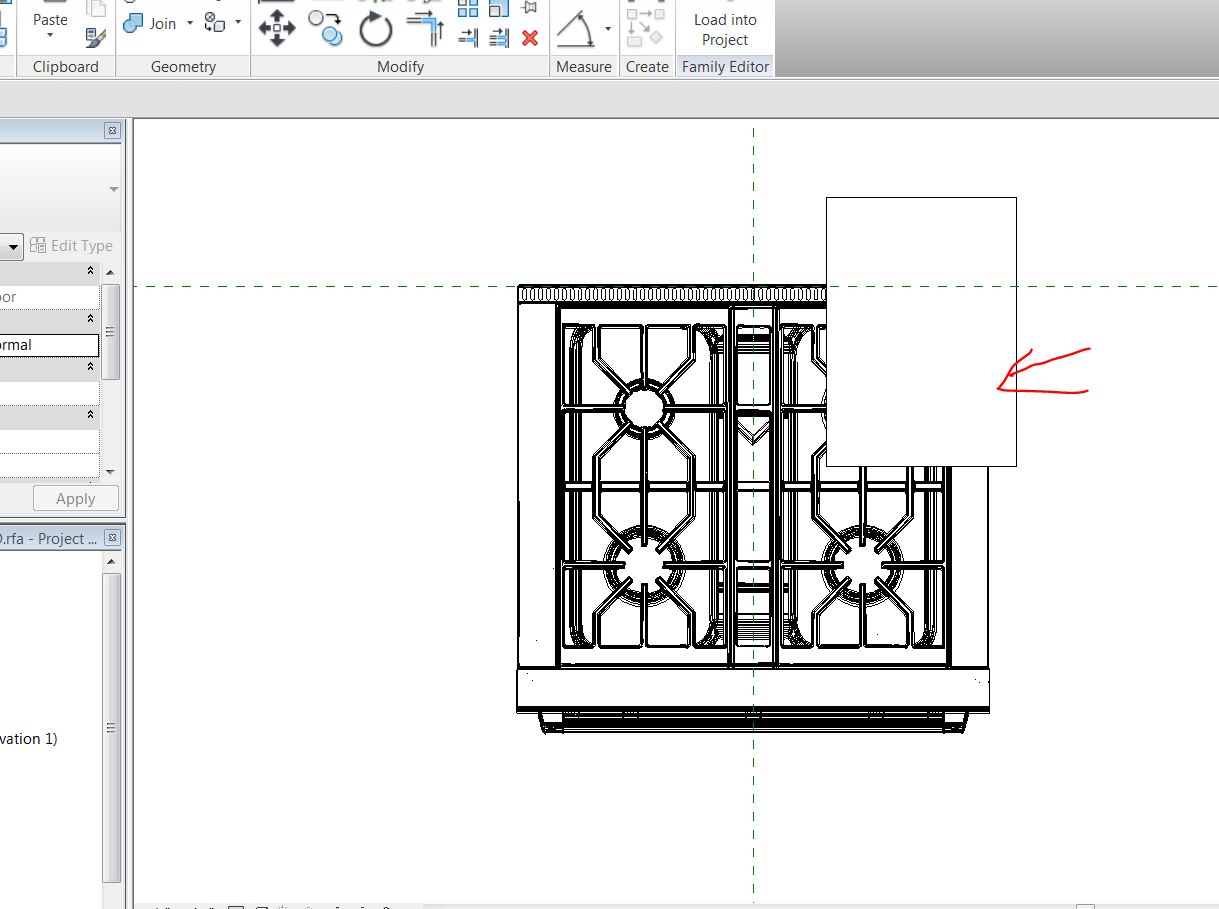The image size is (1219, 909).
Task: Select the Move tool in Modify panel
Action: [276, 29]
